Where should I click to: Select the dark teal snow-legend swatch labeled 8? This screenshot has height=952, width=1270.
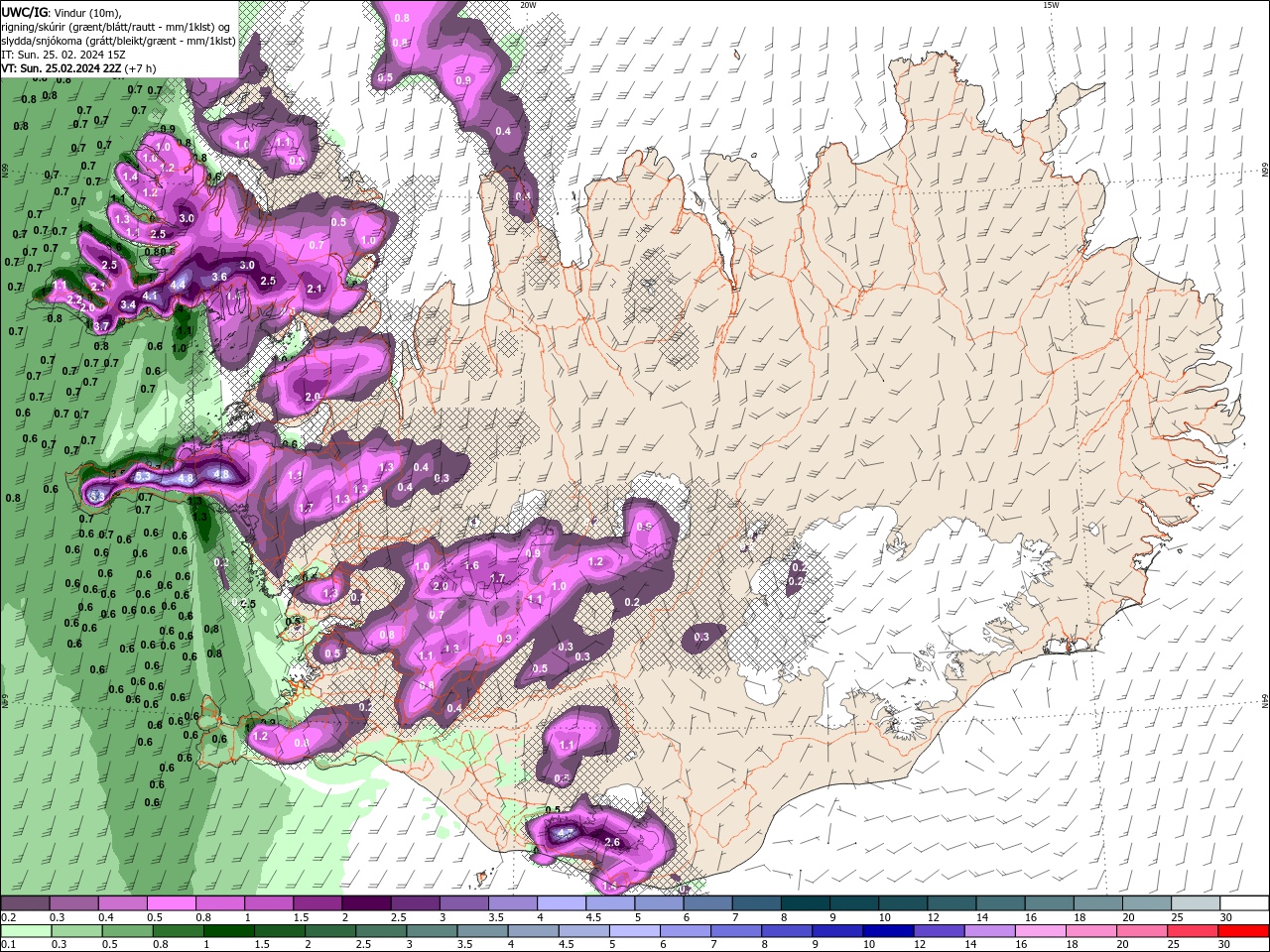click(x=806, y=903)
